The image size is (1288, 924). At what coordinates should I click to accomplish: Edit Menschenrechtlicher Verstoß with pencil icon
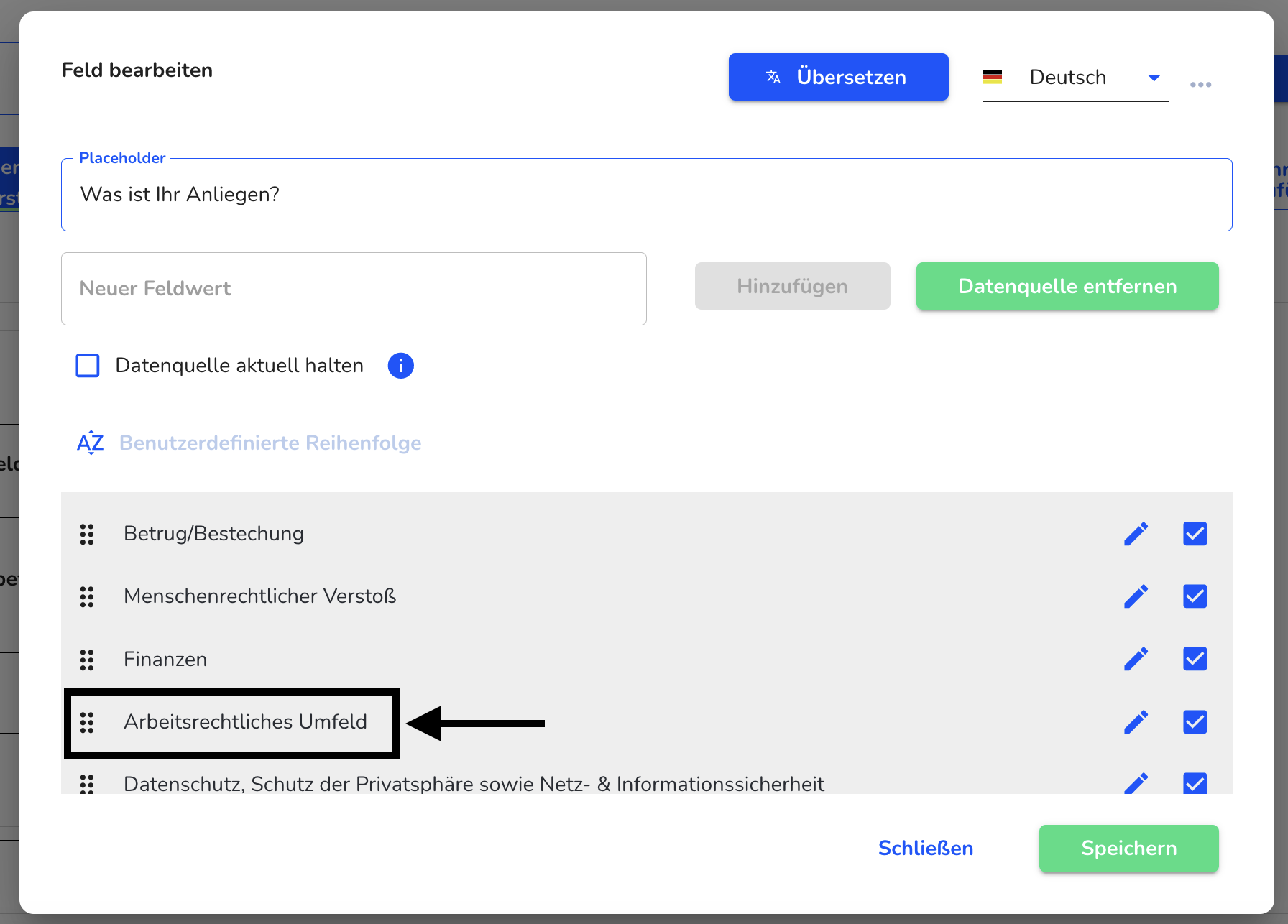point(1136,596)
